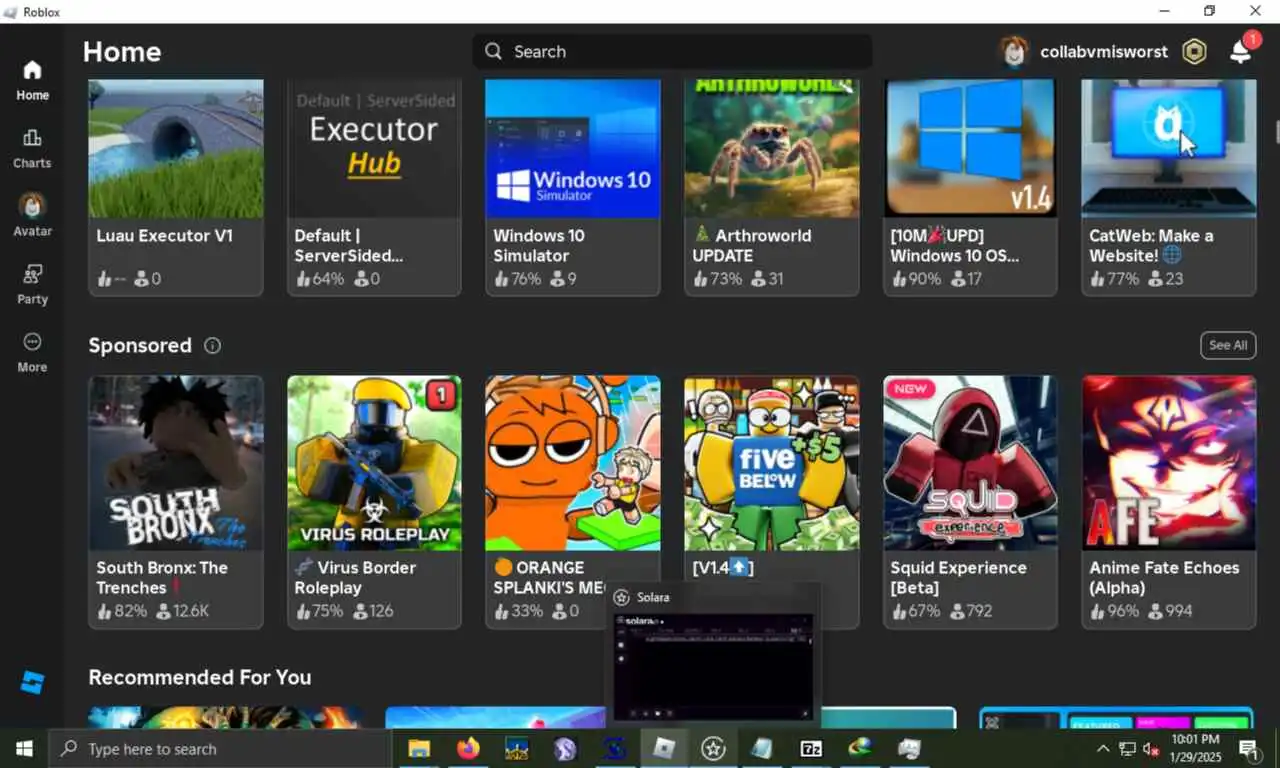The width and height of the screenshot is (1280, 768).
Task: Open the Squid Experience thumbnail
Action: (970, 463)
